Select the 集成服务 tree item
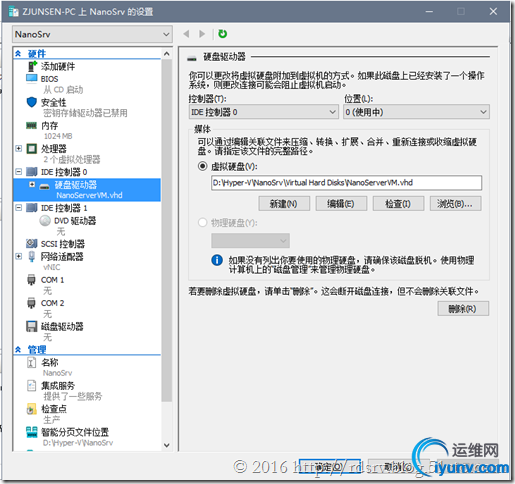 (x=58, y=386)
